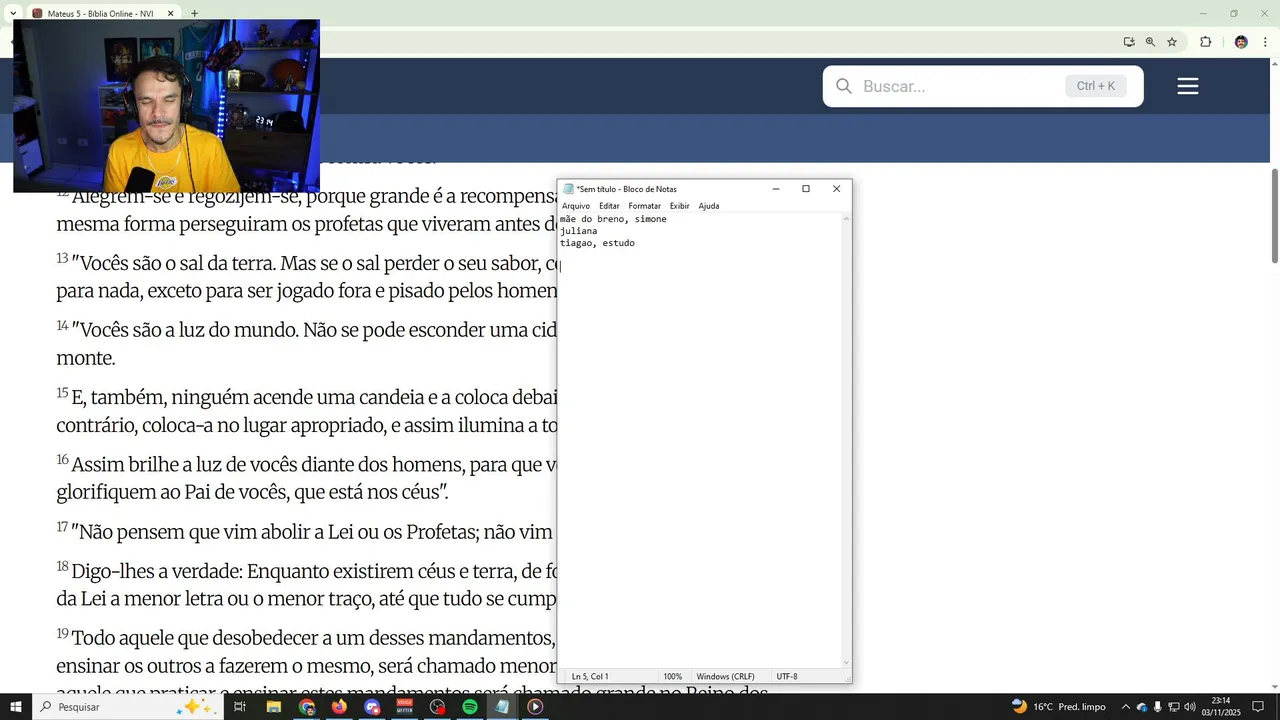Open the Chrome three-dot menu
This screenshot has width=1280, height=720.
1265,42
